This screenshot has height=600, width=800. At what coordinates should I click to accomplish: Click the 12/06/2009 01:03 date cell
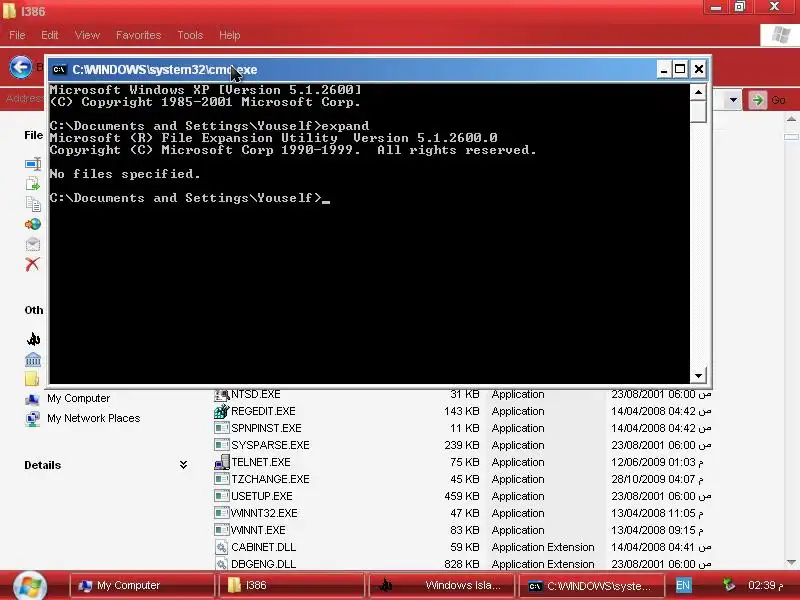657,462
